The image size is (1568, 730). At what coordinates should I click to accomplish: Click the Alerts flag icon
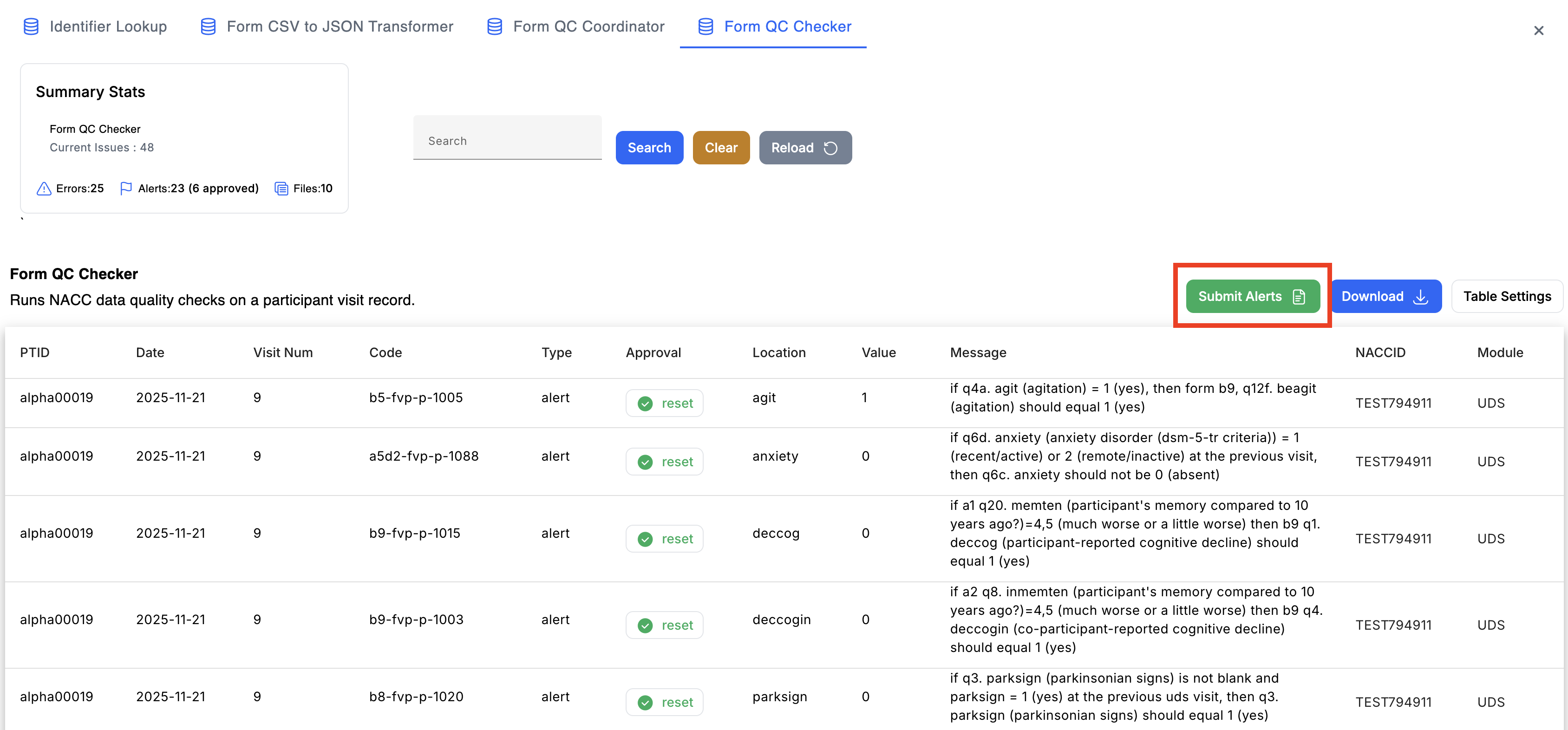(126, 189)
